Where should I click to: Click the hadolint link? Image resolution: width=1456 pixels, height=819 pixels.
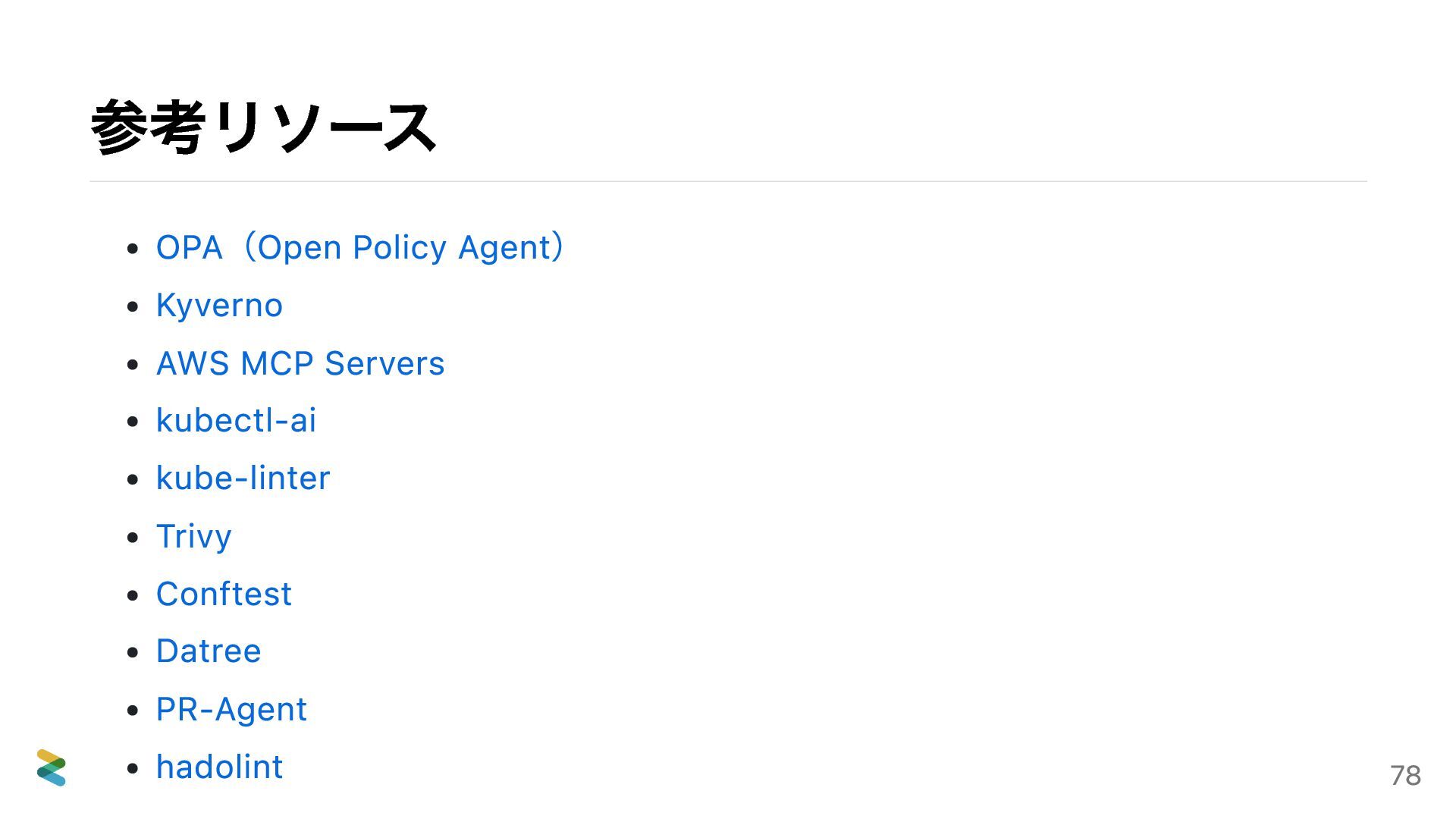(x=219, y=767)
